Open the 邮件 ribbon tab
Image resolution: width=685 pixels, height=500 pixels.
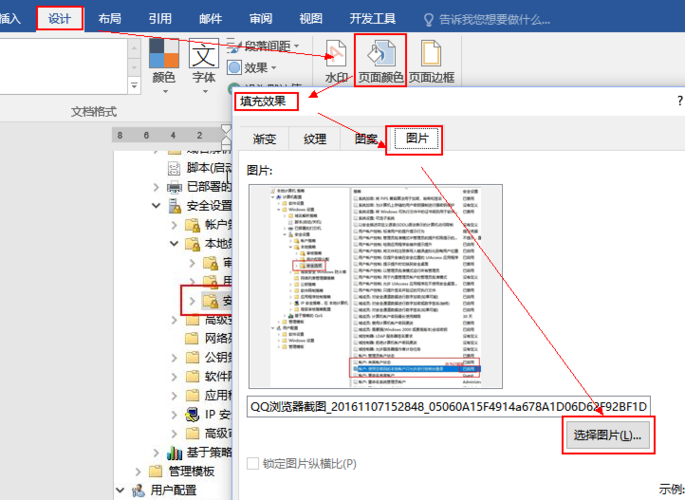click(x=211, y=19)
